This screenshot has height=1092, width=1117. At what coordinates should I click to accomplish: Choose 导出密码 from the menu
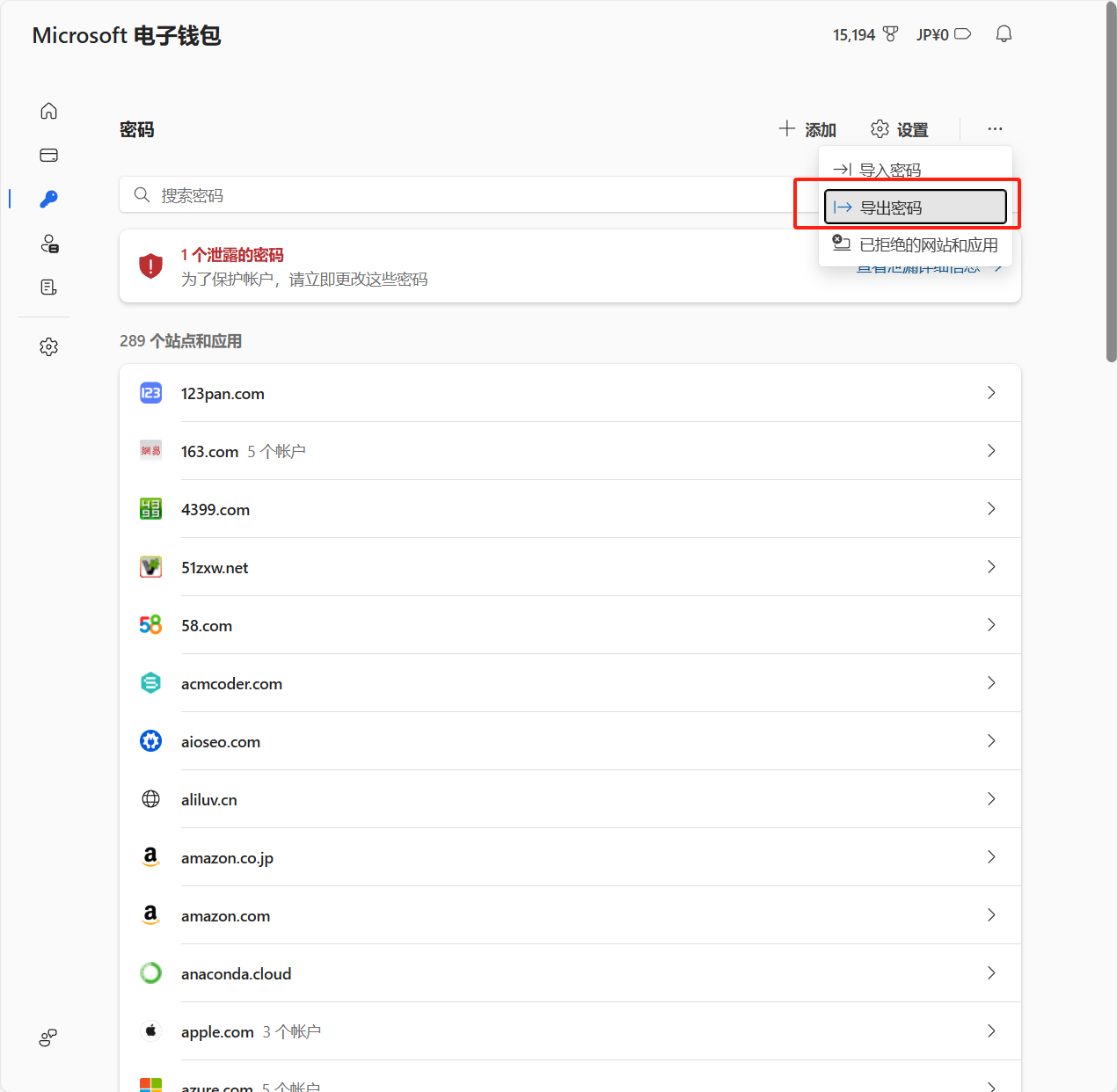pyautogui.click(x=916, y=207)
